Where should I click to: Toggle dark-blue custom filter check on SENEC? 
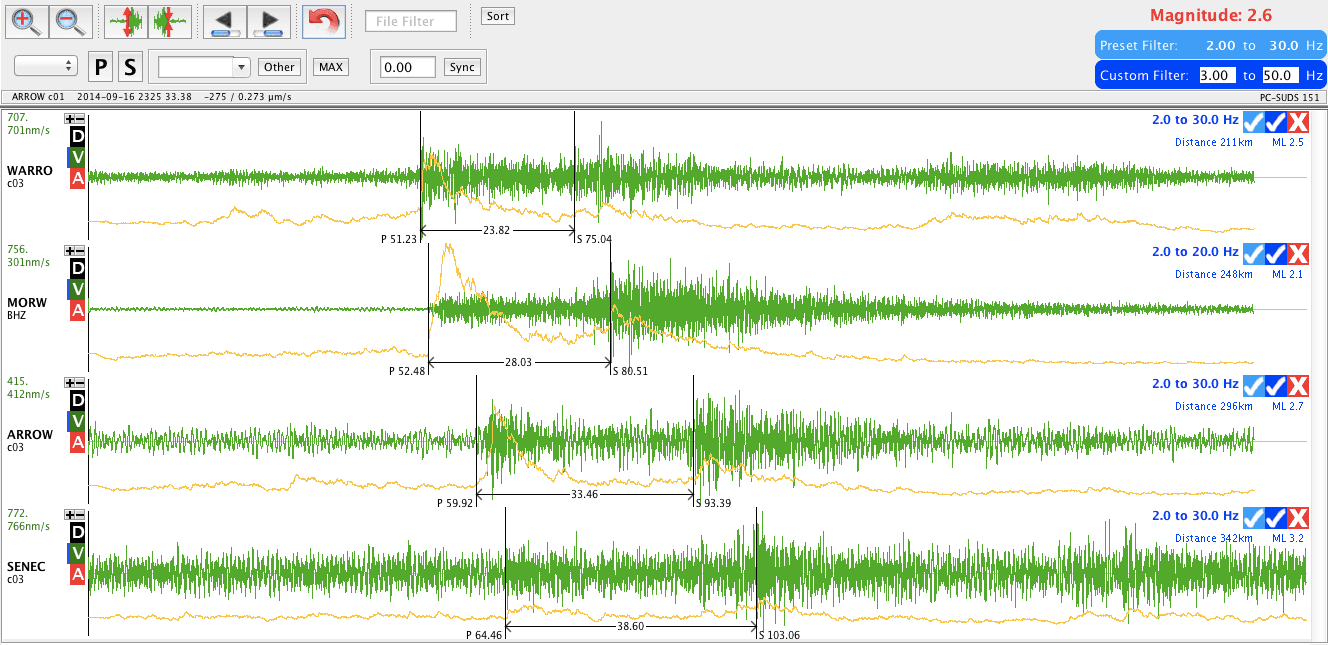(1276, 518)
